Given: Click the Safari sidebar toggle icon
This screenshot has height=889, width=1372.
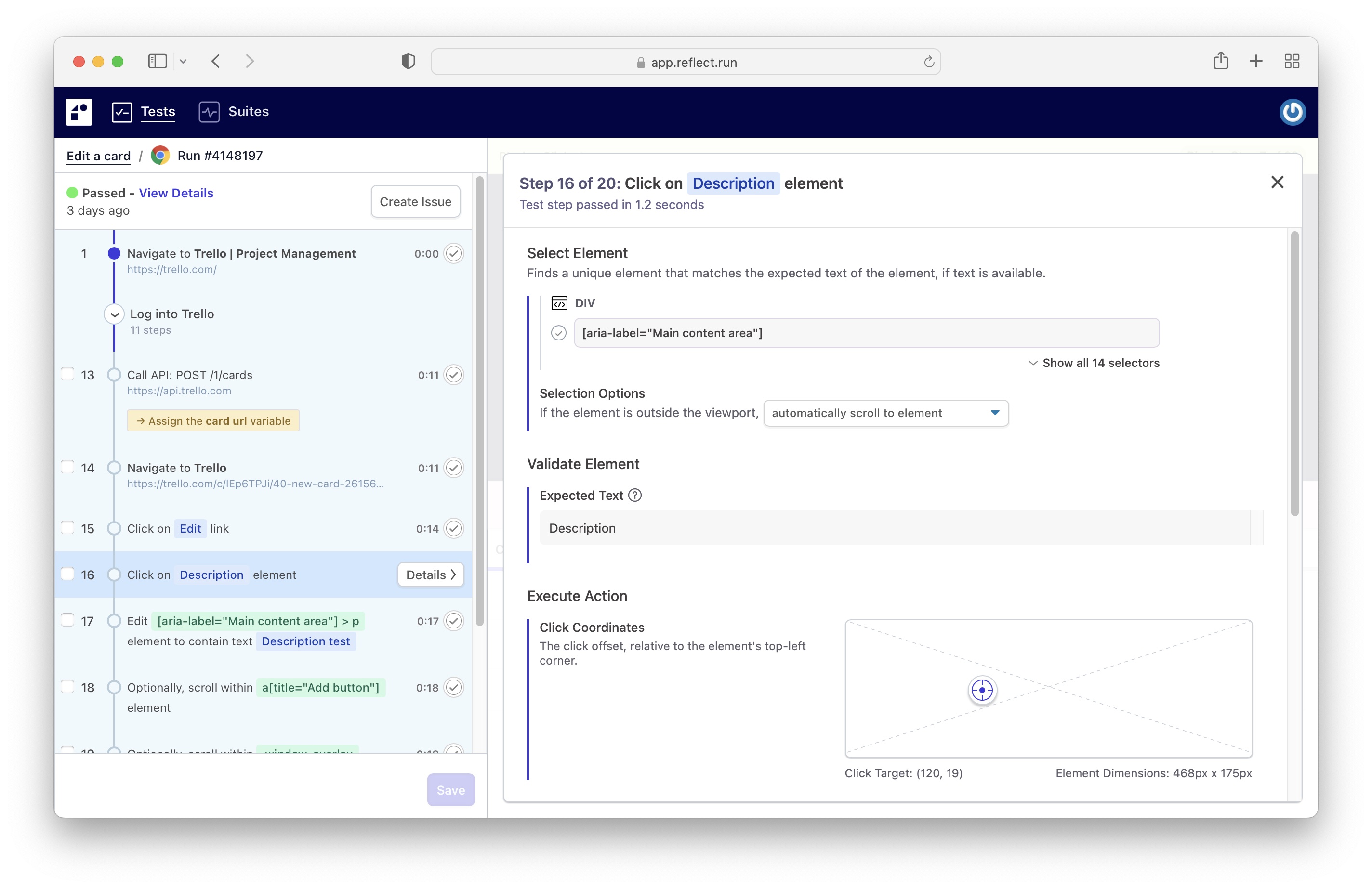Looking at the screenshot, I should pos(158,61).
